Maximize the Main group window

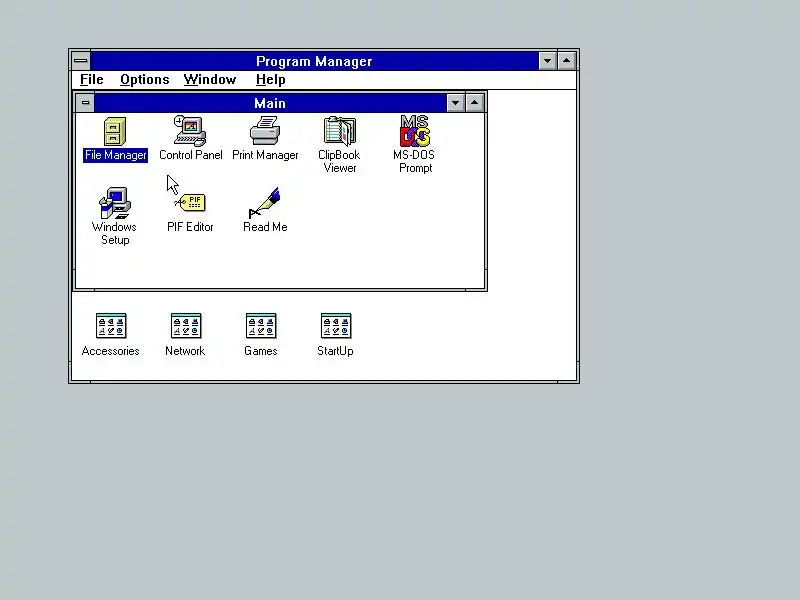[474, 103]
